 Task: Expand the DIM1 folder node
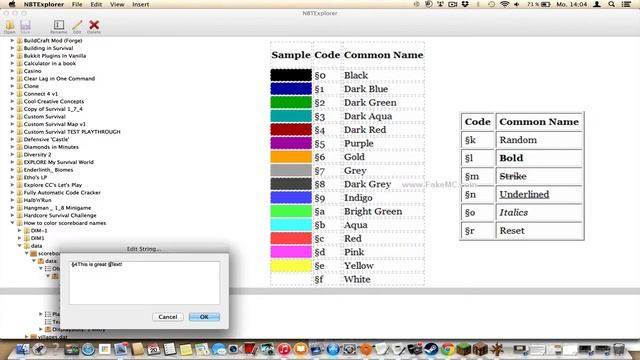click(20, 238)
